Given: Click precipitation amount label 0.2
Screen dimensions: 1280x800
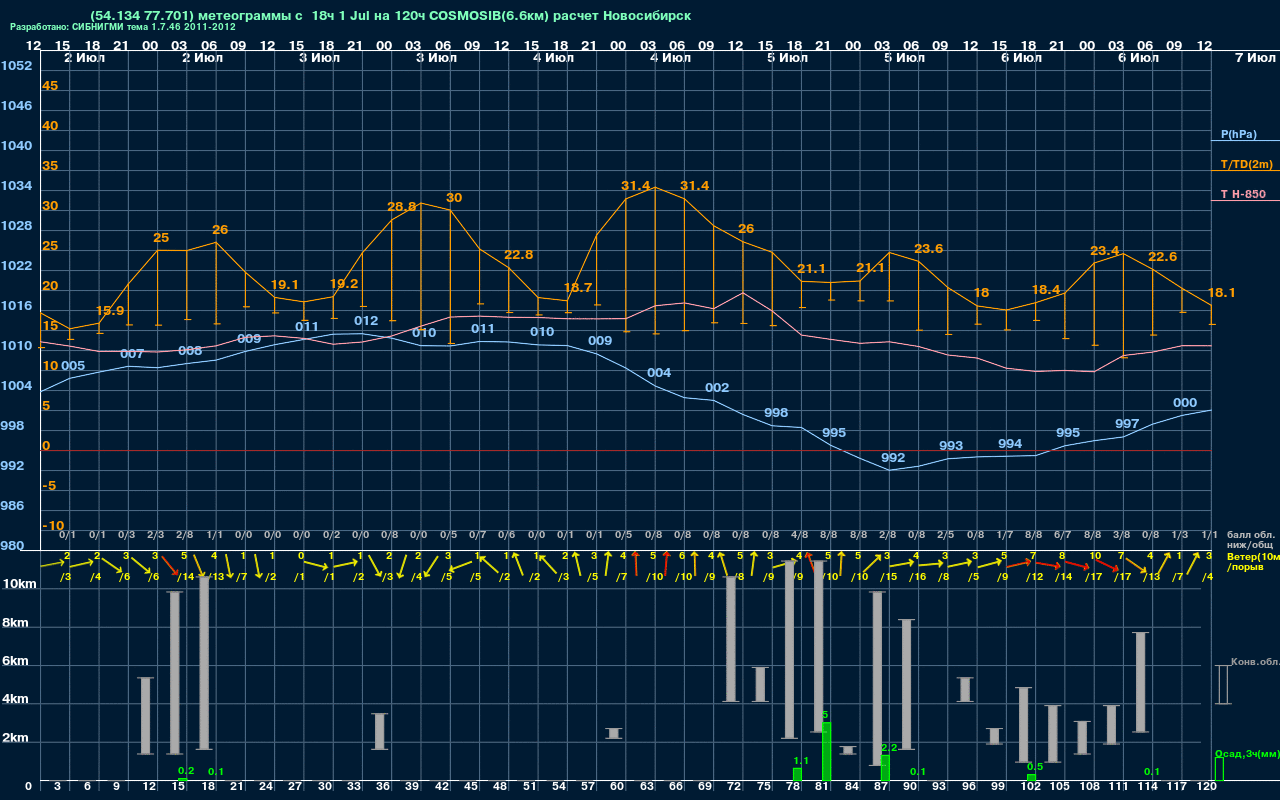Looking at the screenshot, I should click(x=185, y=771).
